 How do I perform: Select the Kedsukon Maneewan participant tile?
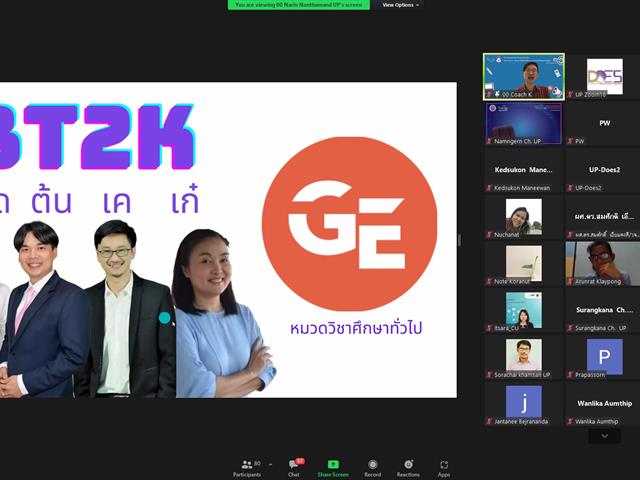coord(524,170)
